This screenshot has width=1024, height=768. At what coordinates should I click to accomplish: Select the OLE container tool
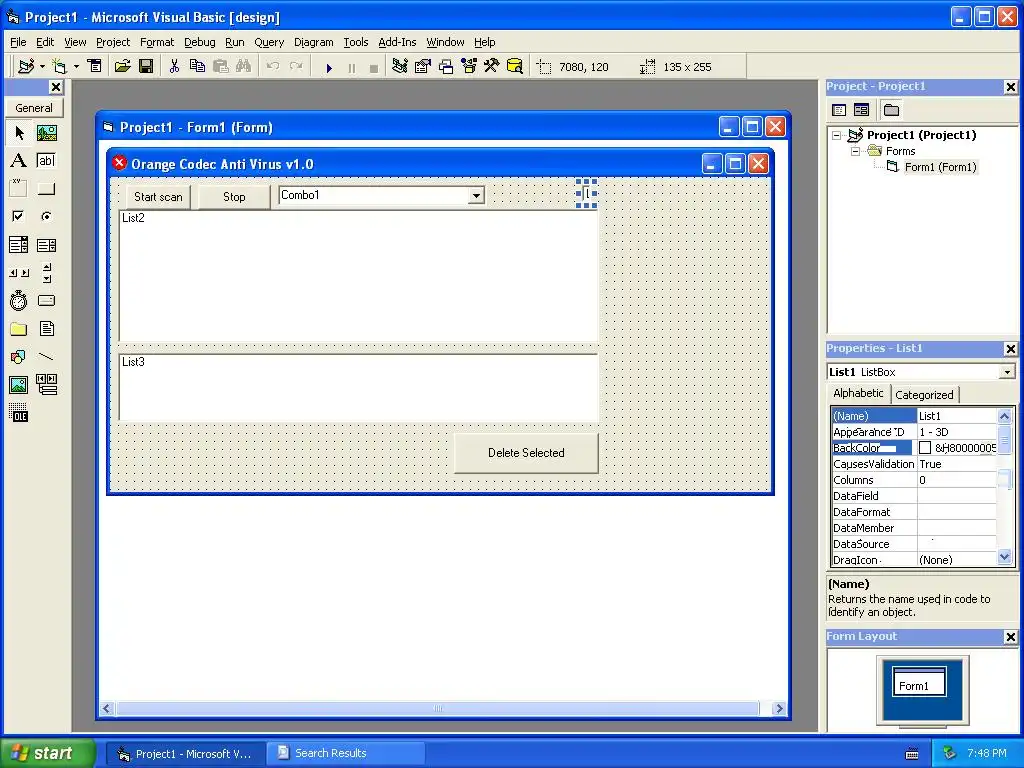pos(19,413)
